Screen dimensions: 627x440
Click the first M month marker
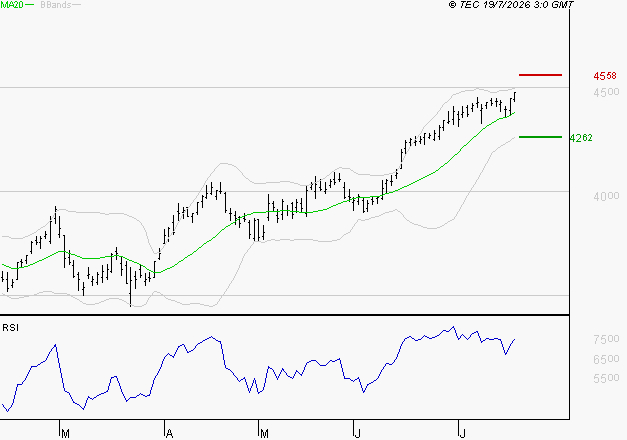tap(66, 434)
